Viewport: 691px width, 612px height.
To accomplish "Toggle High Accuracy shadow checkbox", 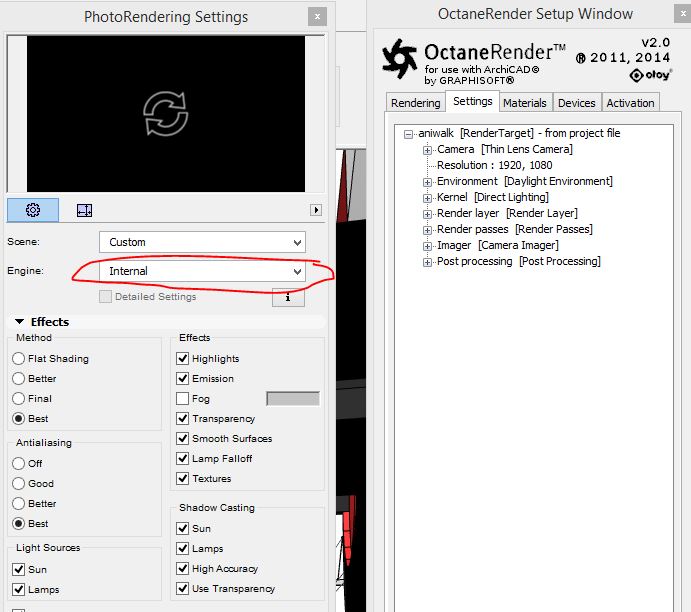I will pos(182,568).
